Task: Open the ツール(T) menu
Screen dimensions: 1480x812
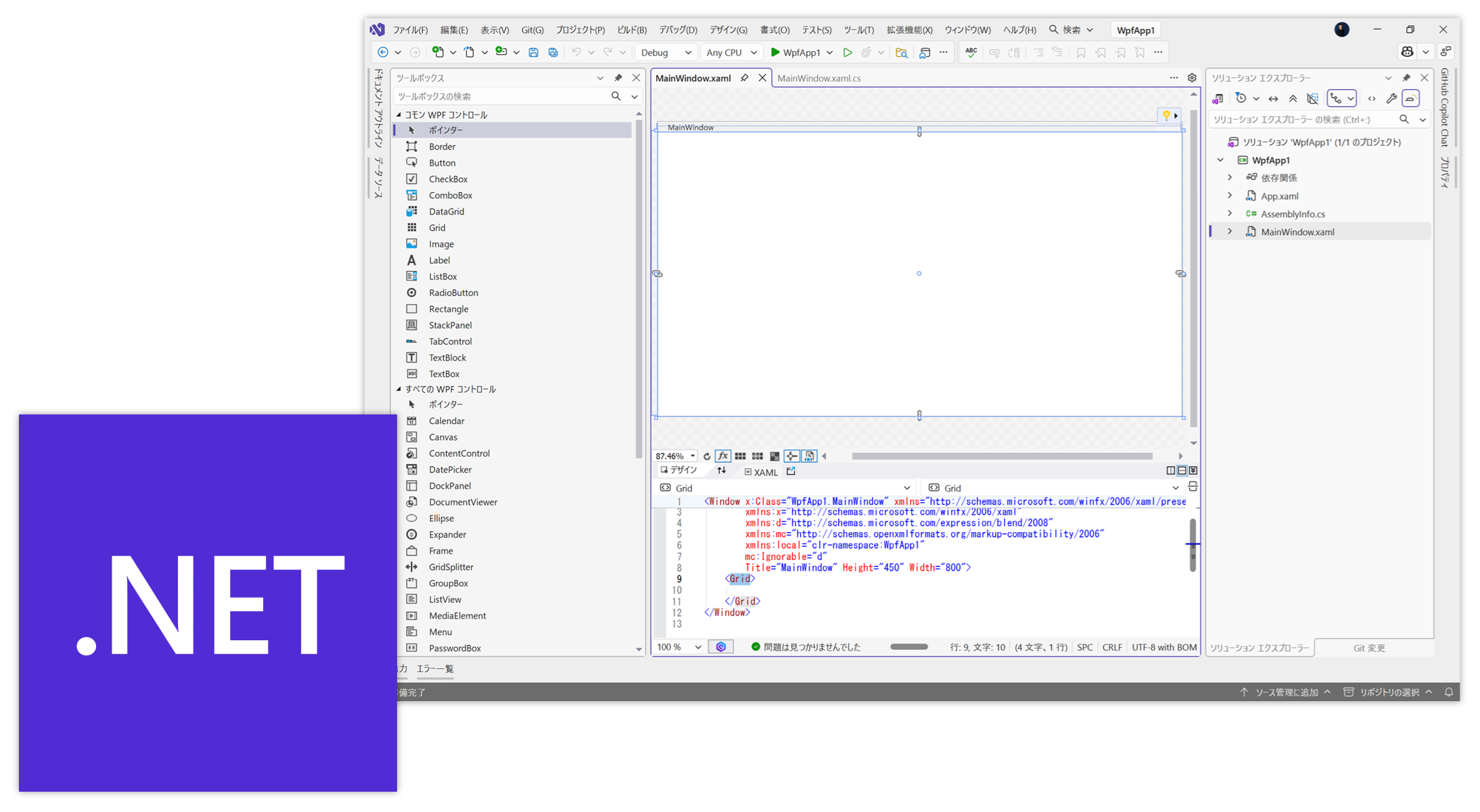Action: pyautogui.click(x=858, y=30)
